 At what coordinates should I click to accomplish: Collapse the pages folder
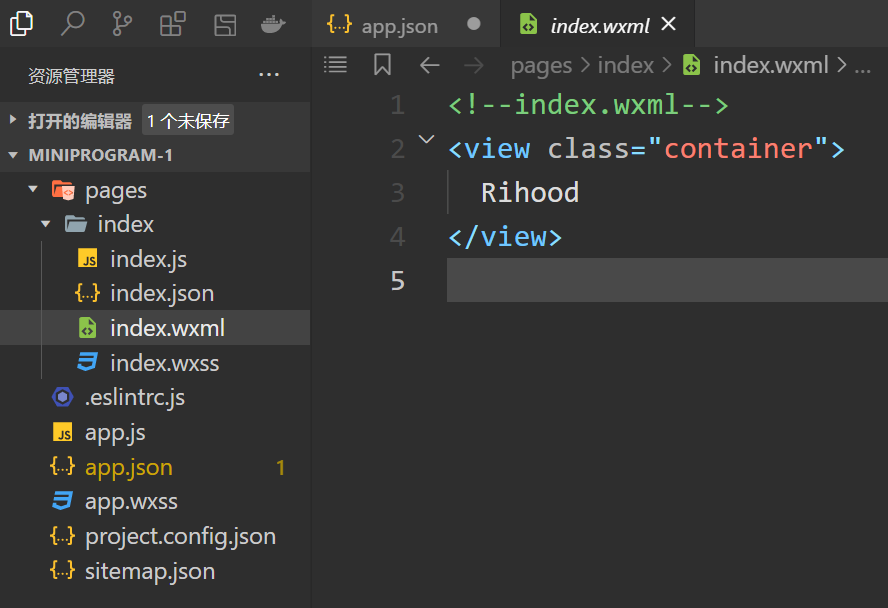33,189
